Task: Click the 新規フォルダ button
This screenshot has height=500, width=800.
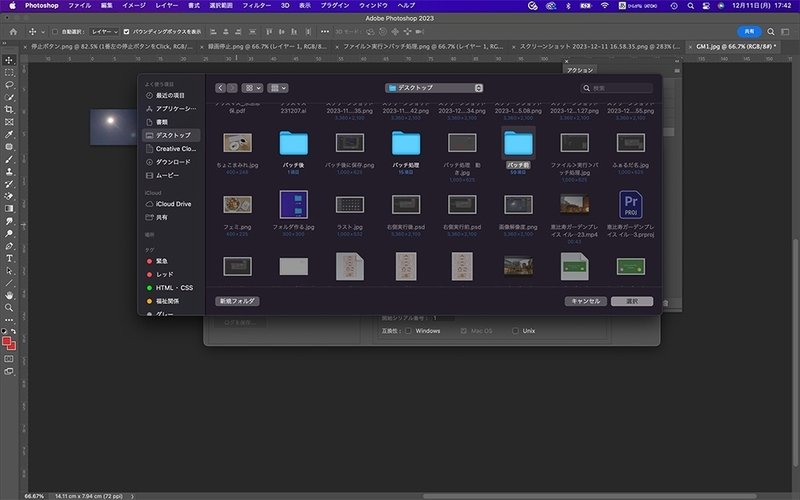Action: click(237, 301)
